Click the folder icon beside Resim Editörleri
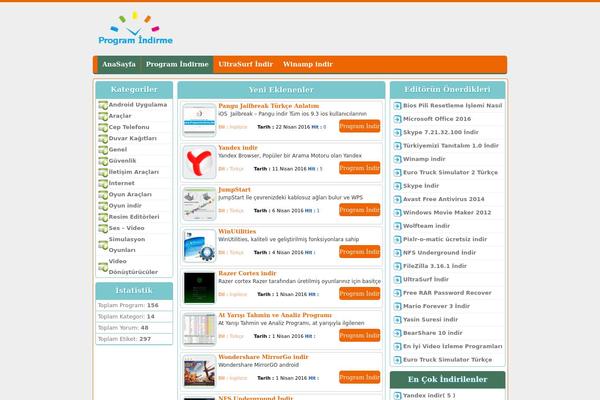 [x=103, y=217]
